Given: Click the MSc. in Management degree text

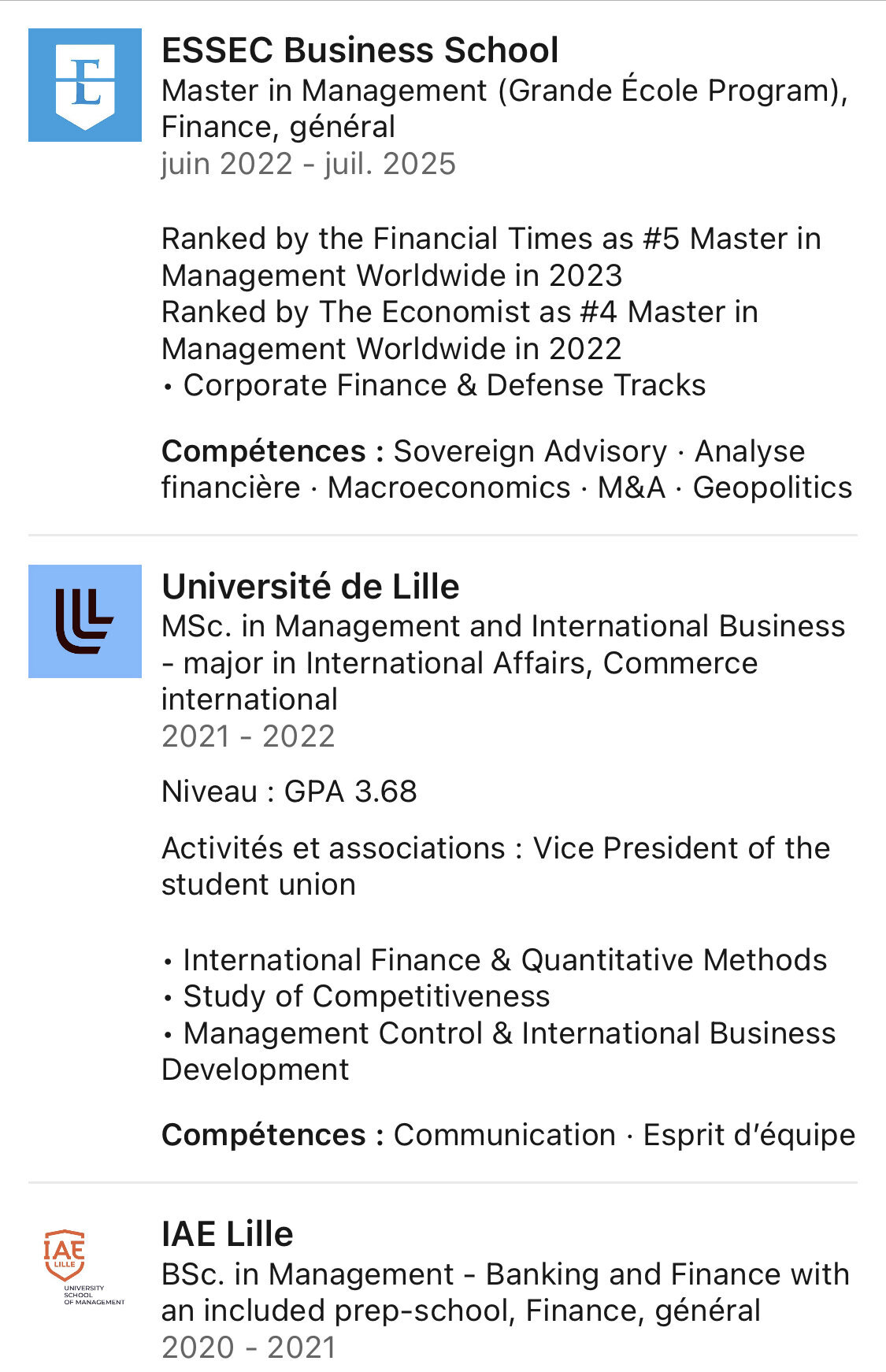Looking at the screenshot, I should point(503,662).
